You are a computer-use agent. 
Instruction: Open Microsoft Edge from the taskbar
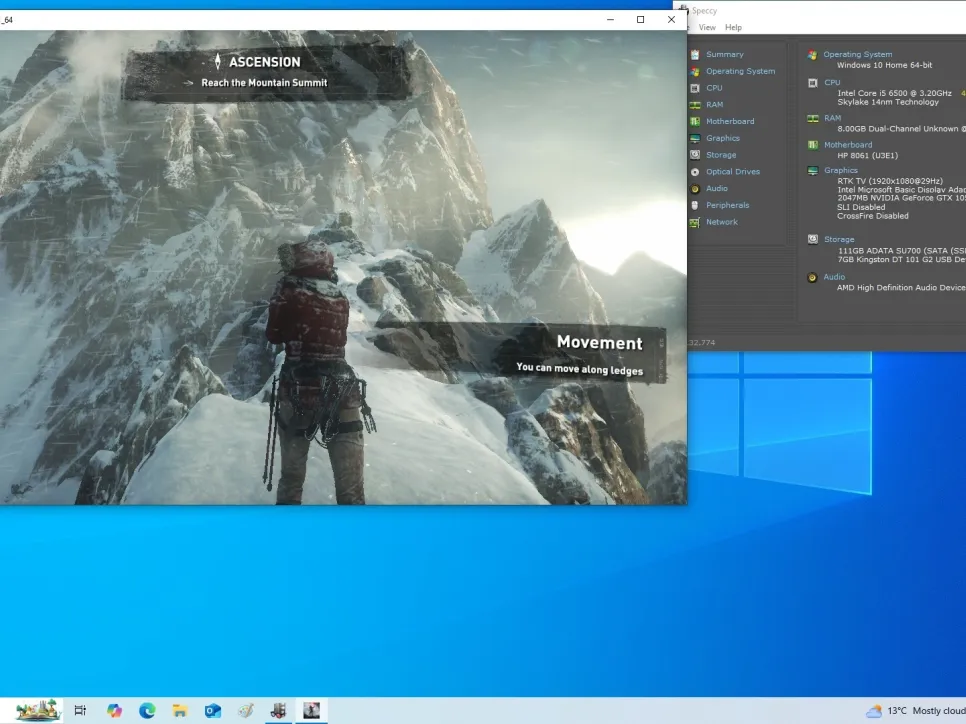(x=147, y=710)
